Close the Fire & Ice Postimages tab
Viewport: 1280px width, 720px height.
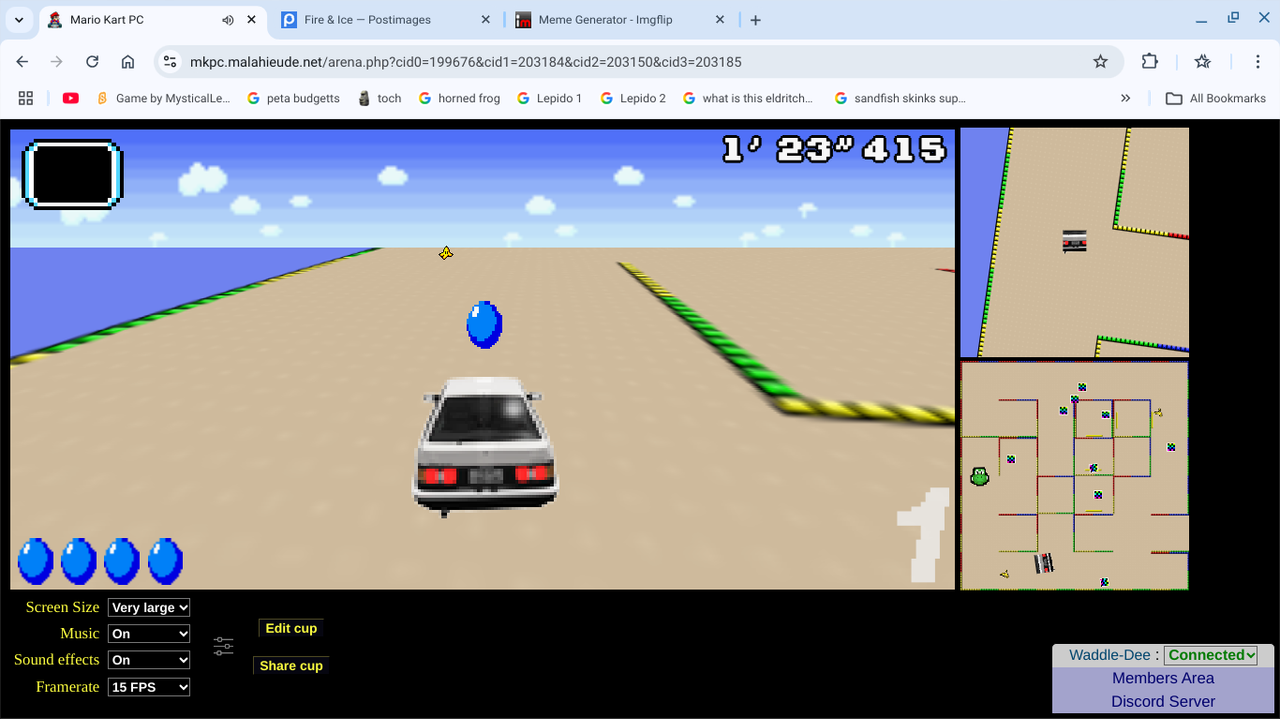pos(486,20)
